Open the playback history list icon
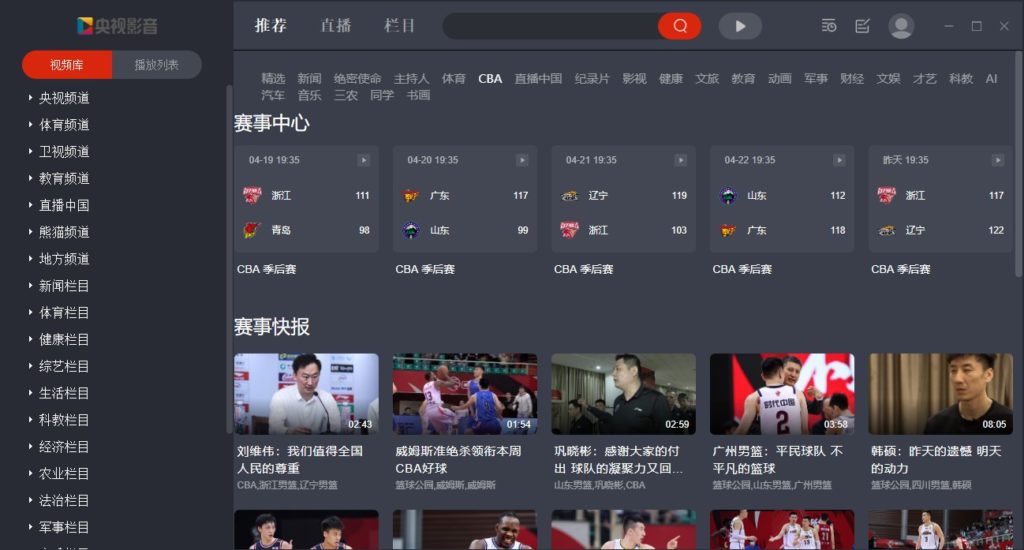Viewport: 1024px width, 550px height. tap(829, 26)
